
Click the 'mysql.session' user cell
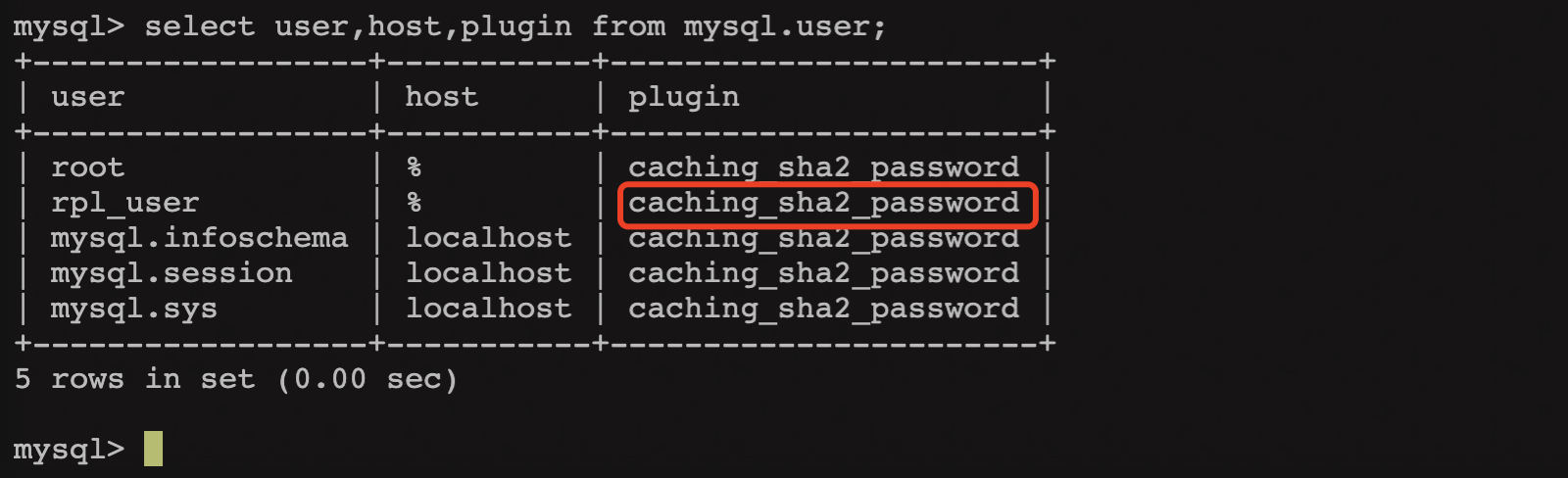pyautogui.click(x=171, y=273)
